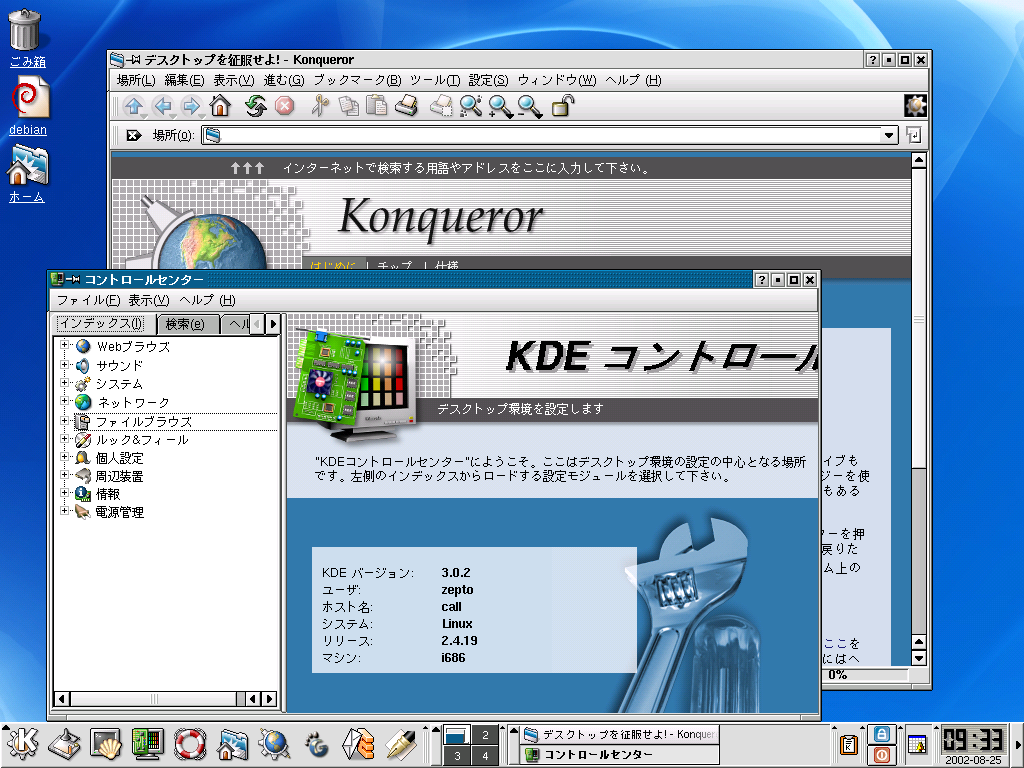This screenshot has height=768, width=1024.
Task: Stop loading with the red stop icon
Action: click(x=285, y=106)
